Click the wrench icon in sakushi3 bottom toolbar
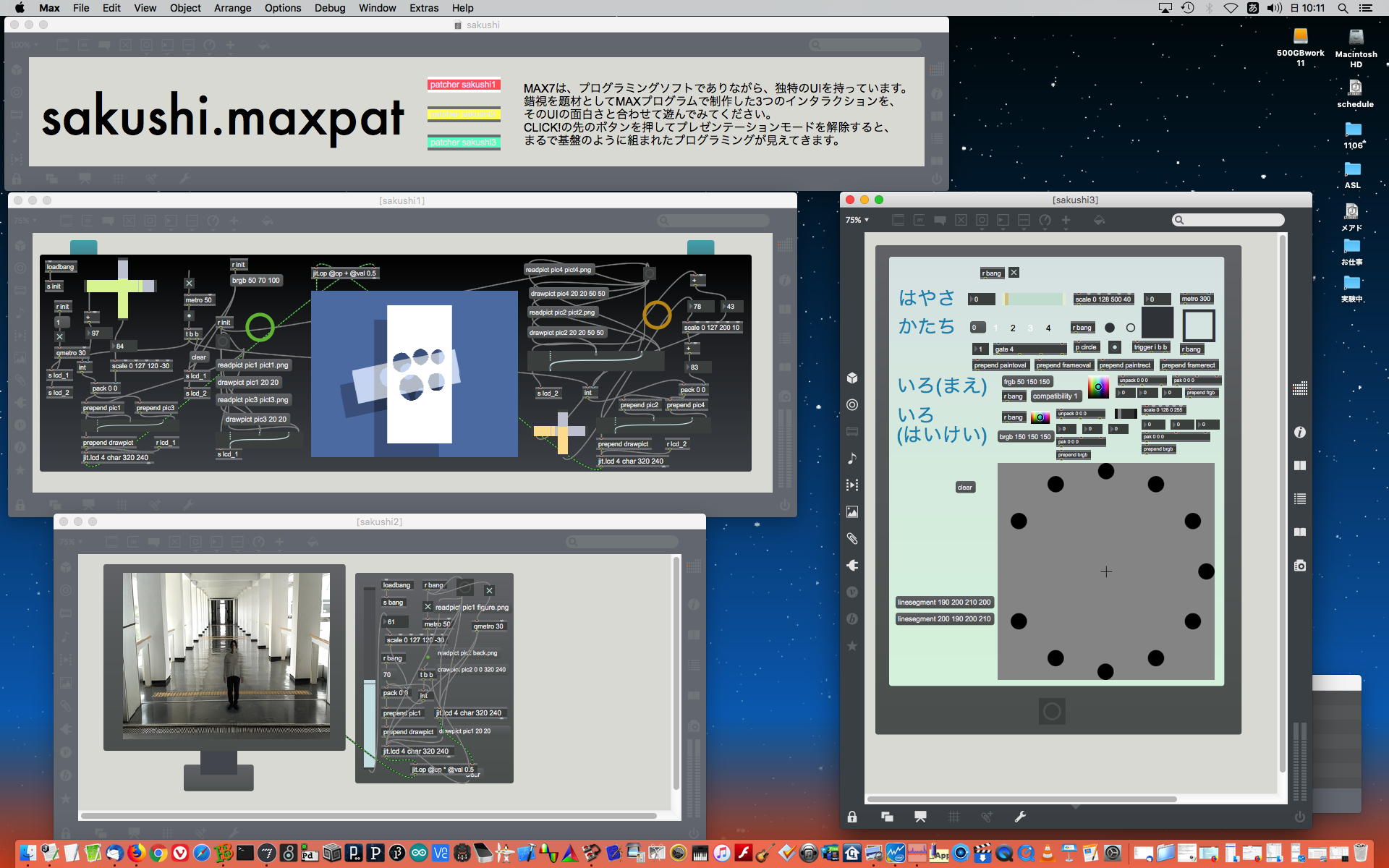 1020,817
